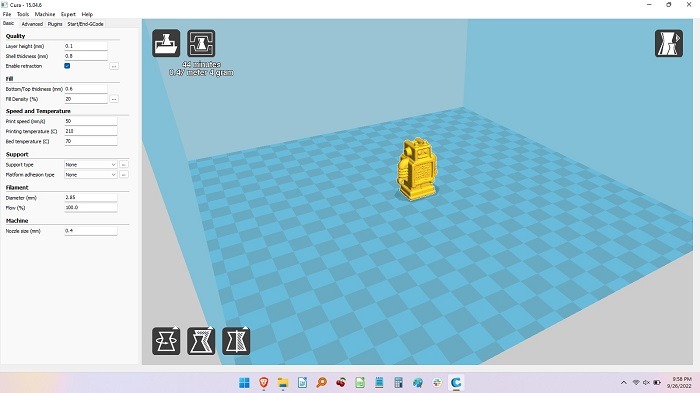Switch to the Basic tab
The image size is (700, 393).
[8, 24]
